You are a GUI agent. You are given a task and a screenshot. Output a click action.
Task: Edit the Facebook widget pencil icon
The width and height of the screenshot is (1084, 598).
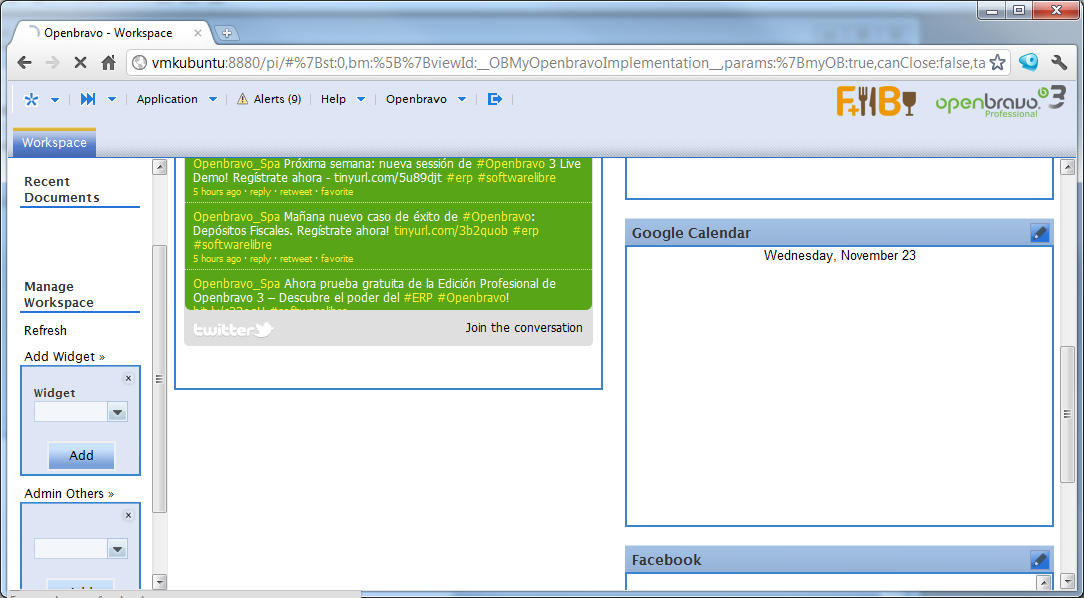point(1039,560)
